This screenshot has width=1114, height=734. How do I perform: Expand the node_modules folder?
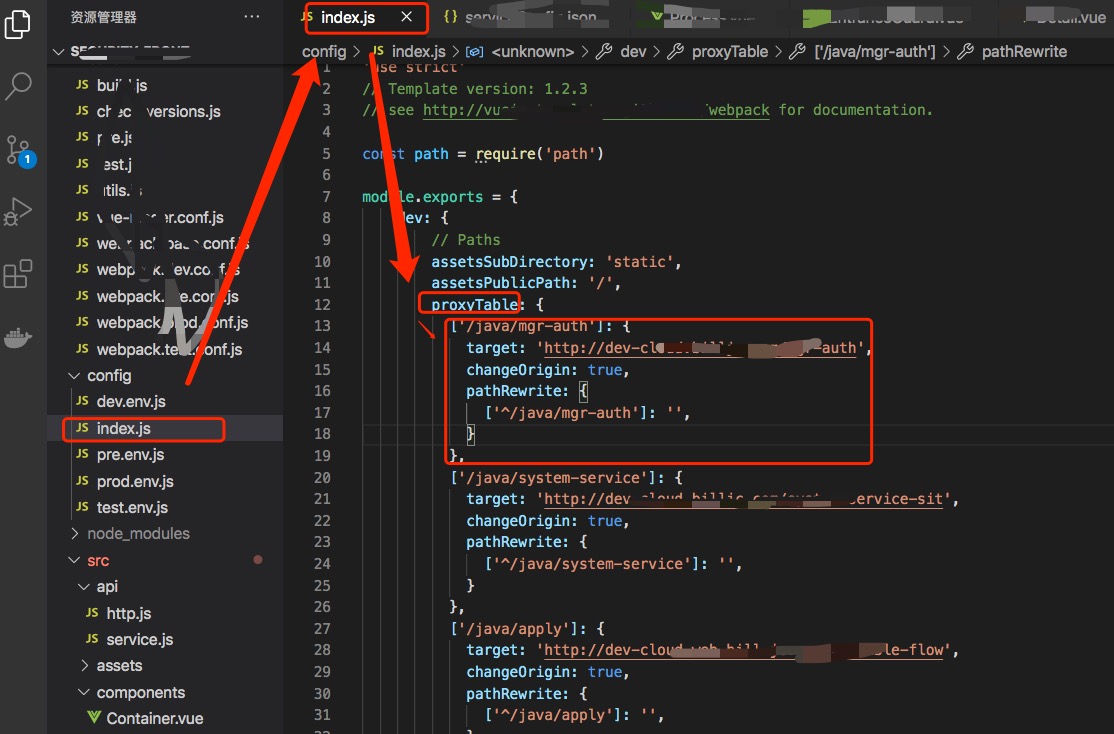click(x=137, y=534)
